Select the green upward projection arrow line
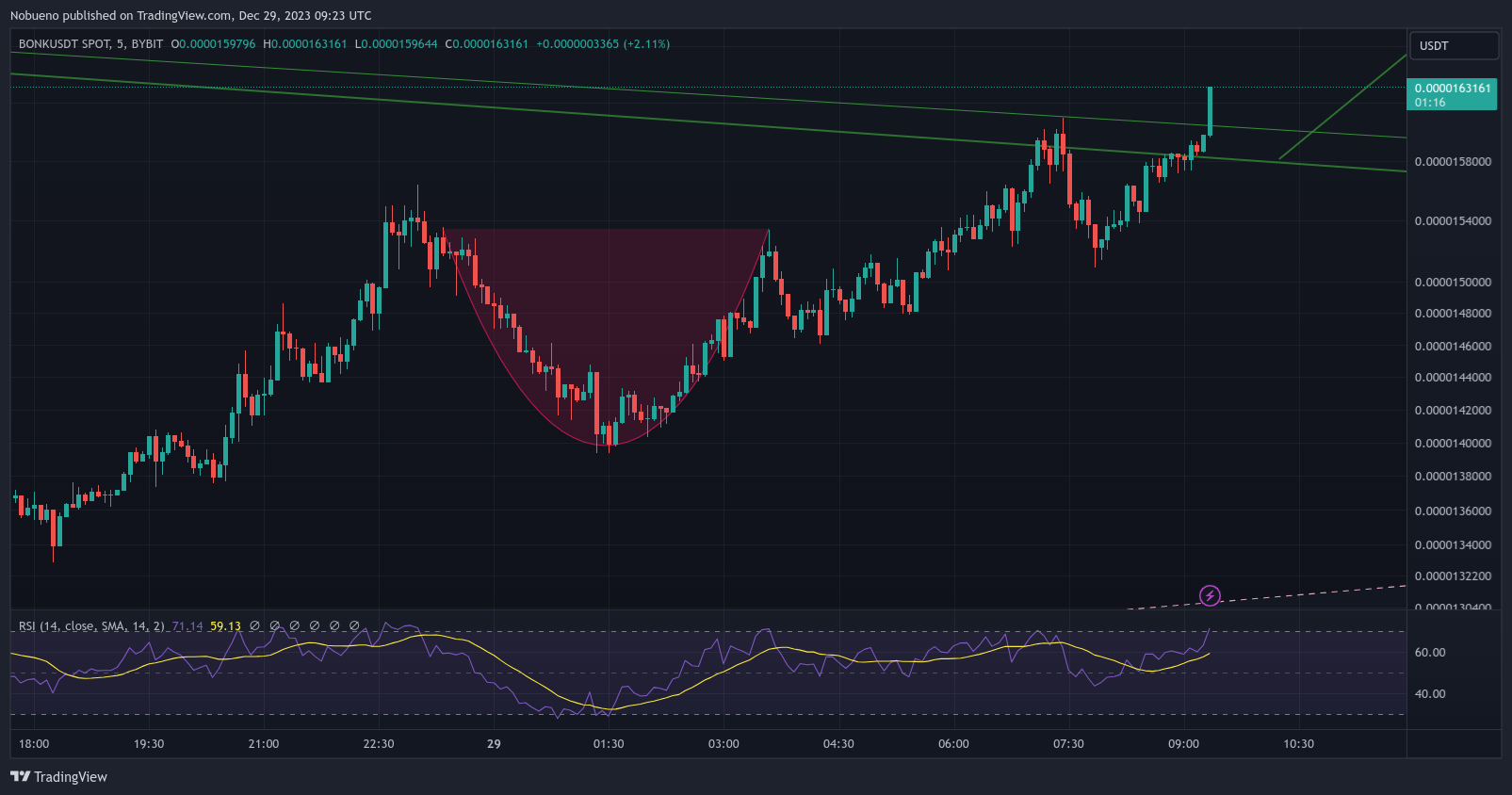 1342,107
